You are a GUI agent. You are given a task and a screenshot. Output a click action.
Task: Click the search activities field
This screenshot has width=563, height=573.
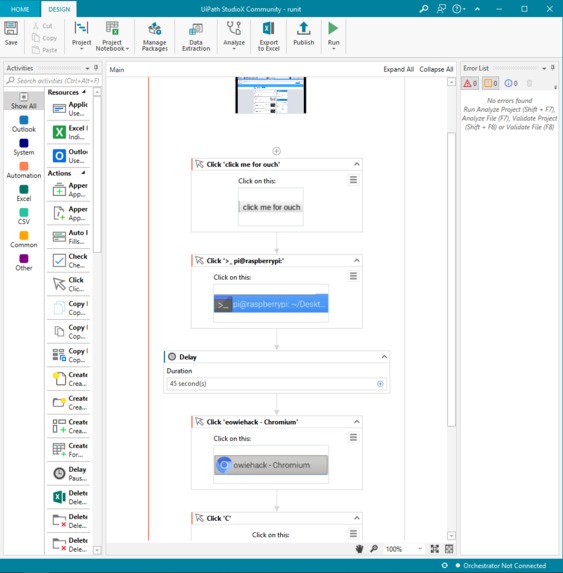pos(53,80)
